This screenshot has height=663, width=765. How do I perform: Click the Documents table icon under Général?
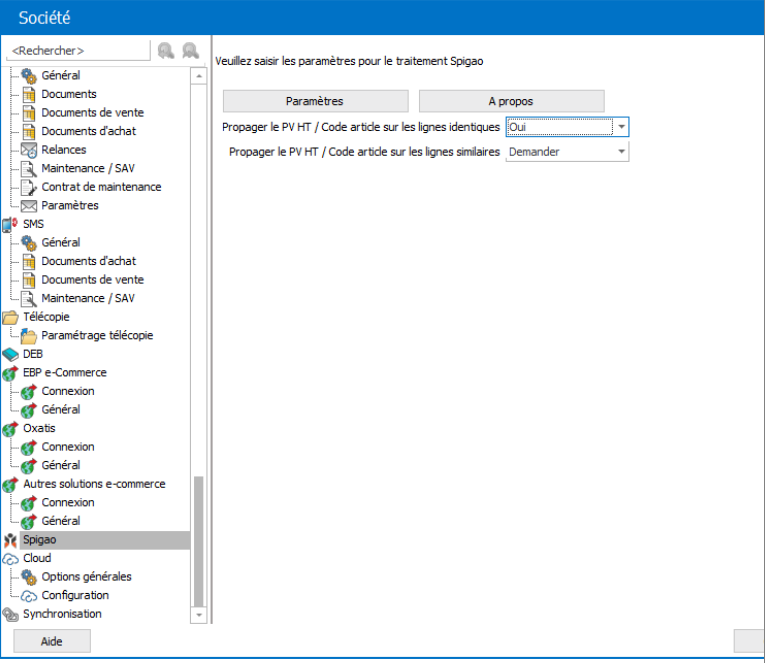click(29, 95)
